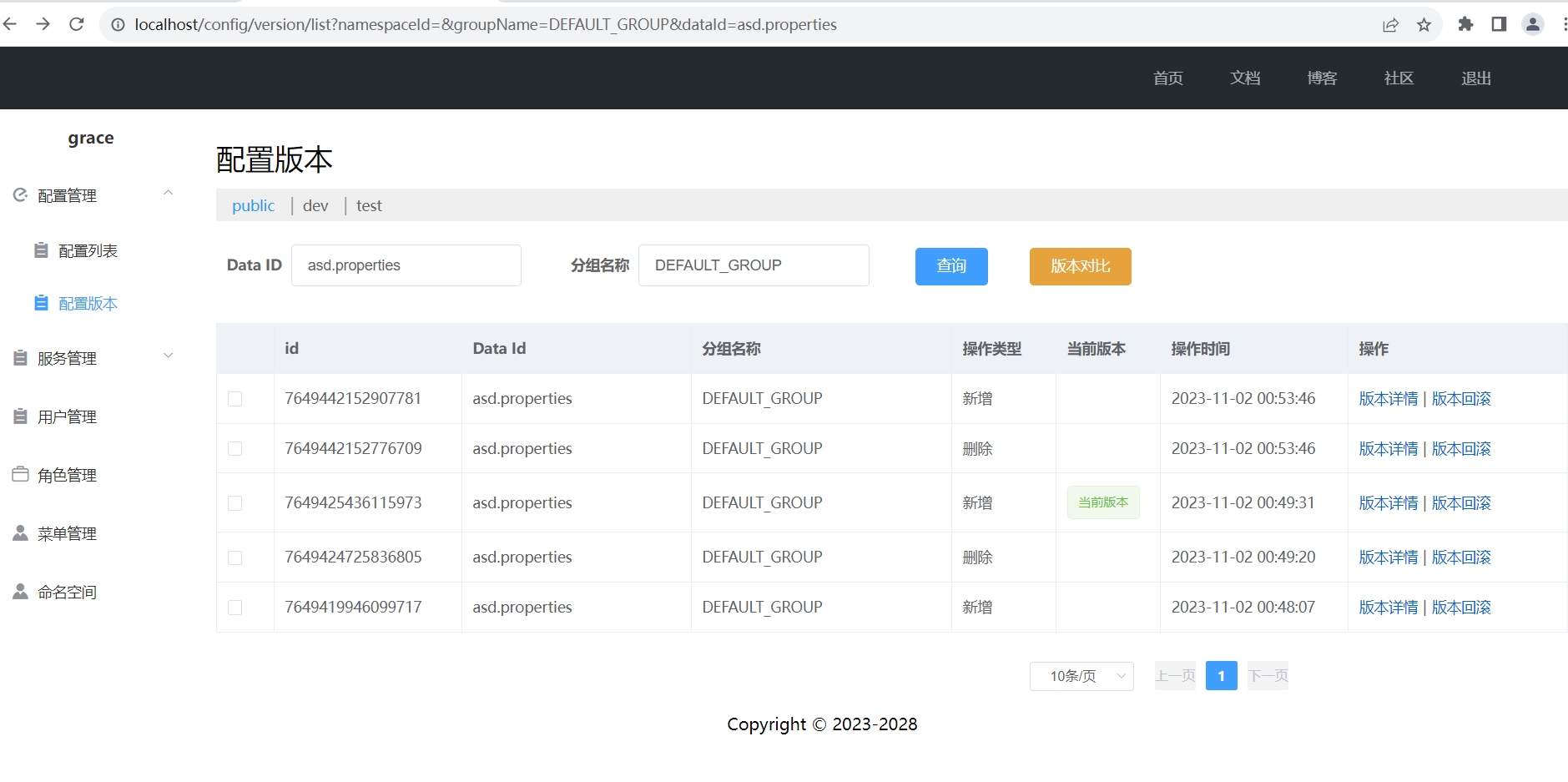The image size is (1568, 782).
Task: Click the 配置版本 document icon
Action: pyautogui.click(x=41, y=302)
